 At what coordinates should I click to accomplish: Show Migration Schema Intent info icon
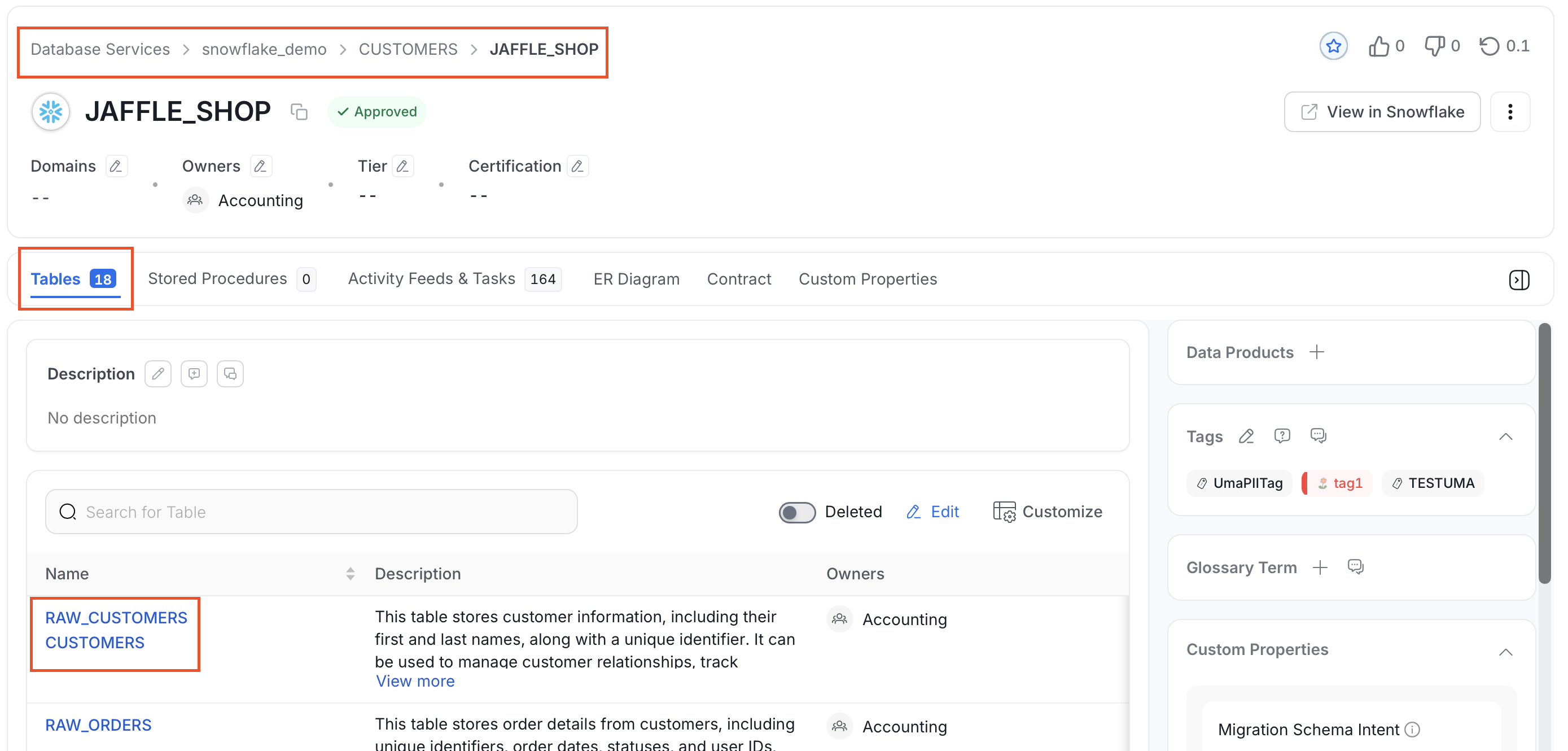point(1412,730)
